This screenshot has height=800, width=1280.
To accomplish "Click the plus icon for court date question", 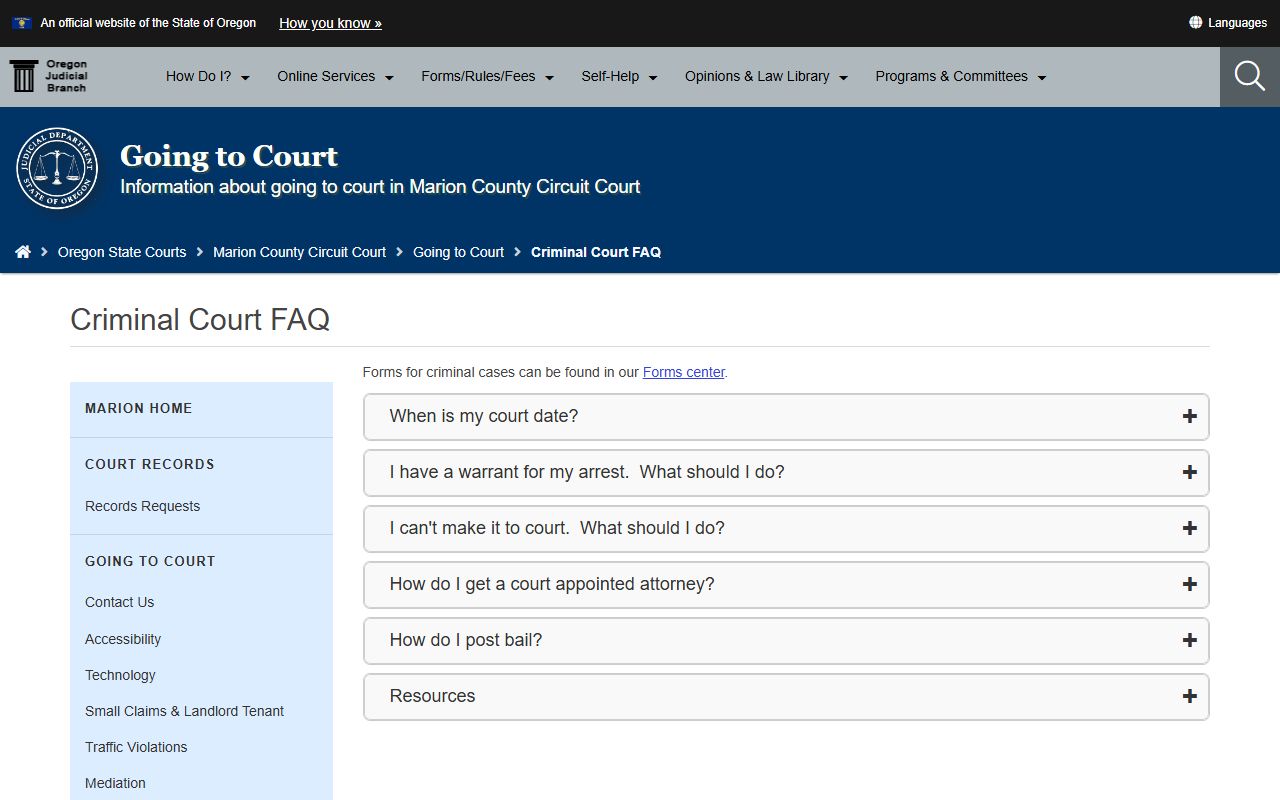I will pos(1189,416).
